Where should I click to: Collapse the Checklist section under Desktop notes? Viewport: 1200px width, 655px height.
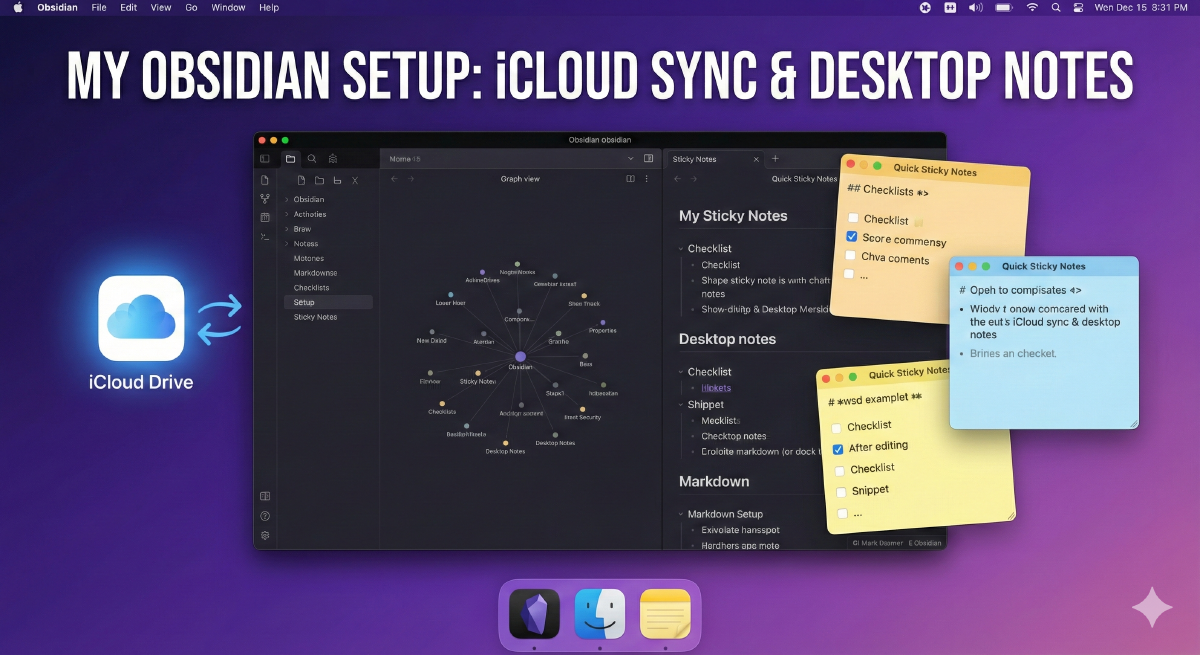click(678, 371)
